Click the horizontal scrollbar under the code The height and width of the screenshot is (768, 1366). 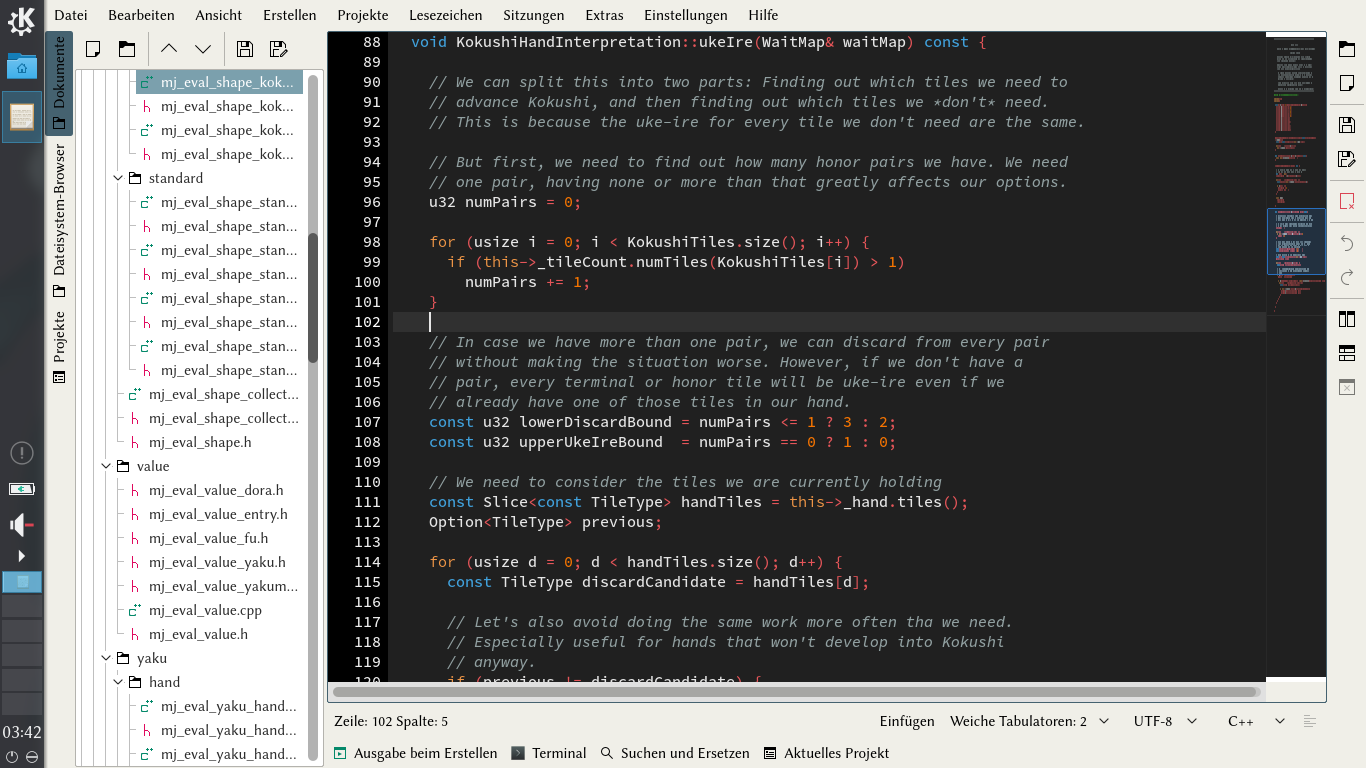[x=796, y=691]
